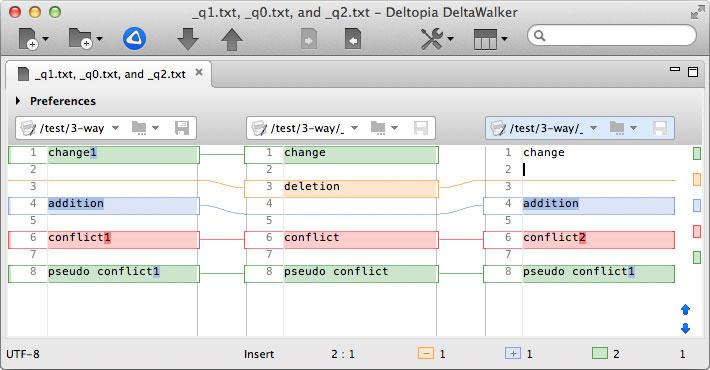
Task: Click the blue down arrow in overview
Action: coord(685,328)
